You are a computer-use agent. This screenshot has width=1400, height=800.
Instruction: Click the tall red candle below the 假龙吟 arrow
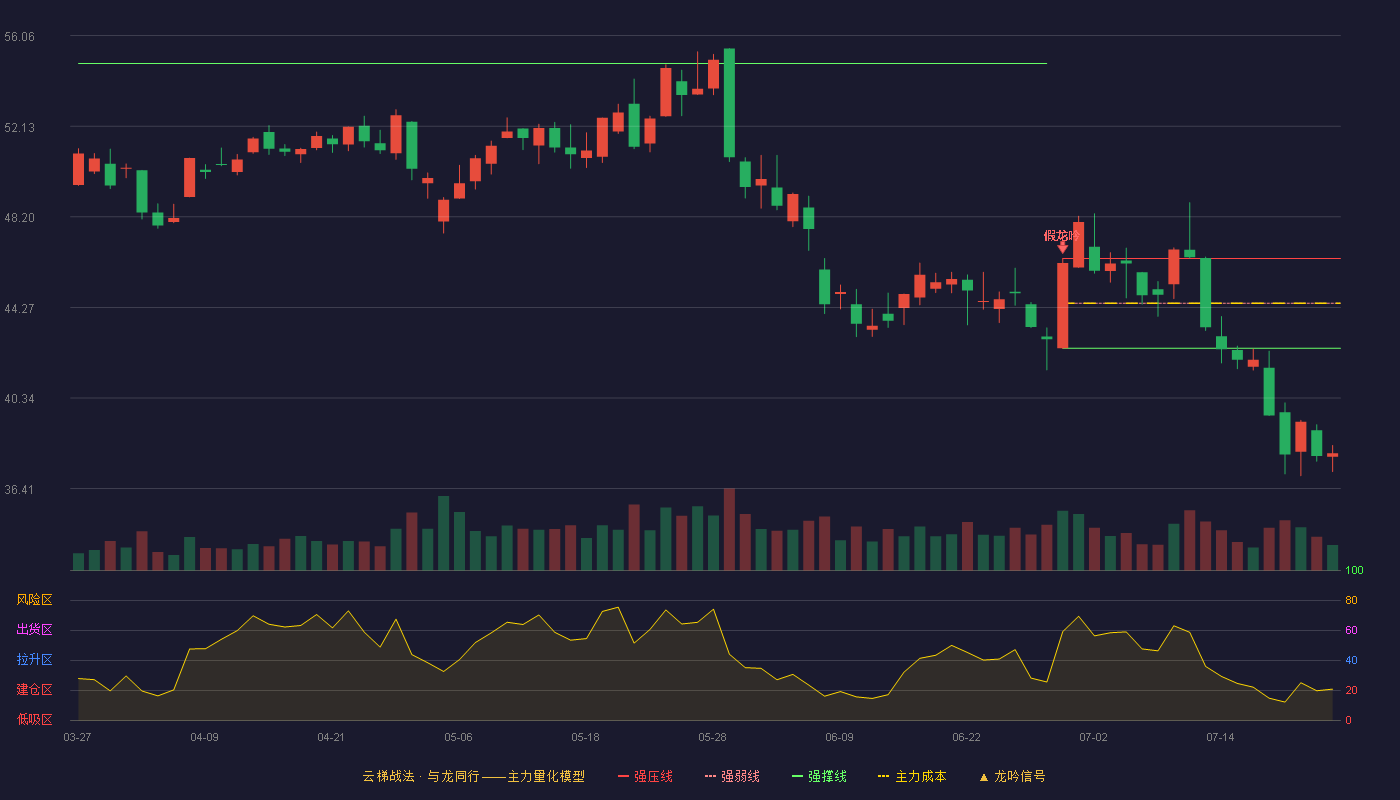click(1062, 305)
